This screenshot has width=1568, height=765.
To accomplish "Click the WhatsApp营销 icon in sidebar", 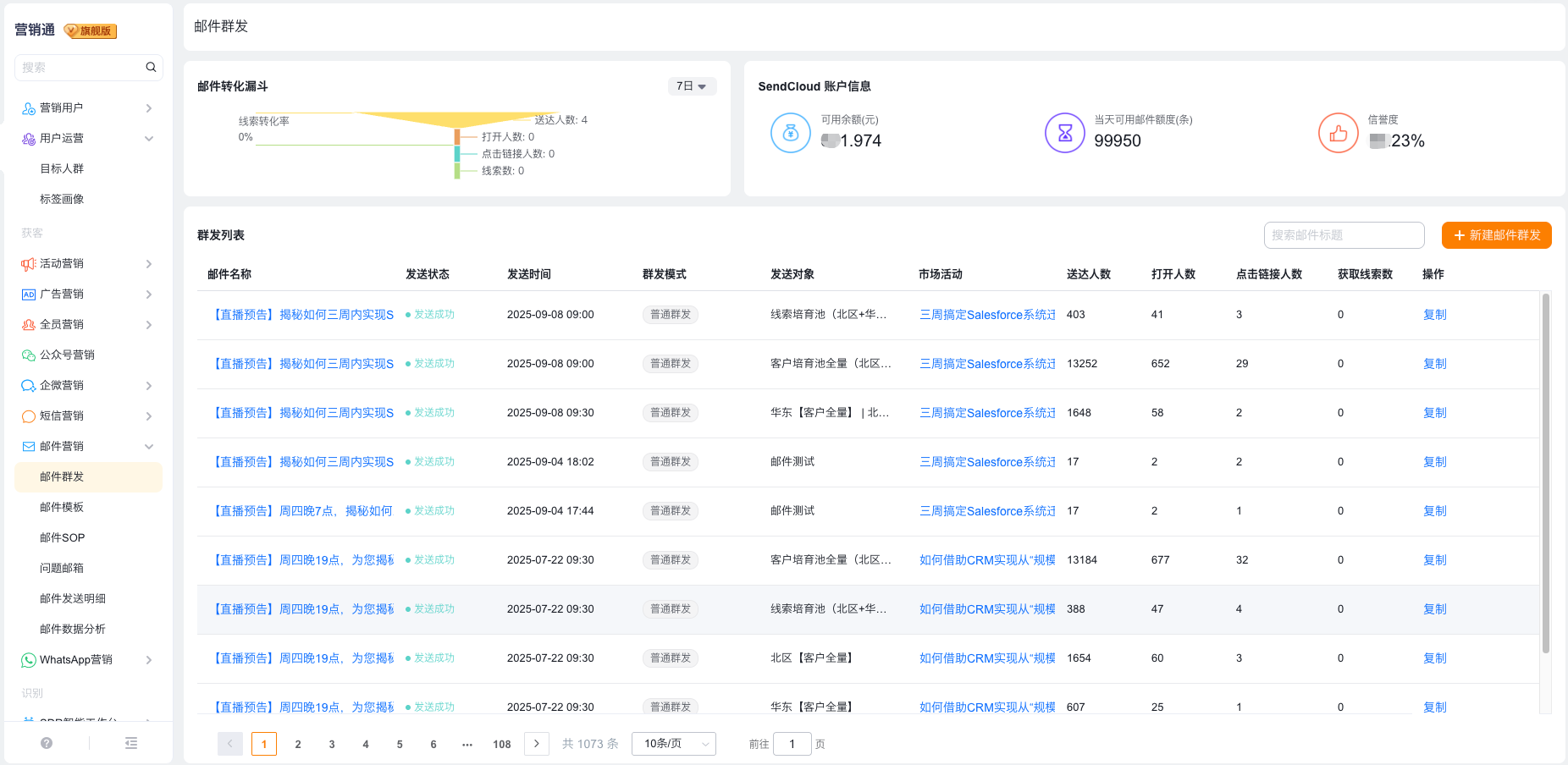I will [x=28, y=660].
